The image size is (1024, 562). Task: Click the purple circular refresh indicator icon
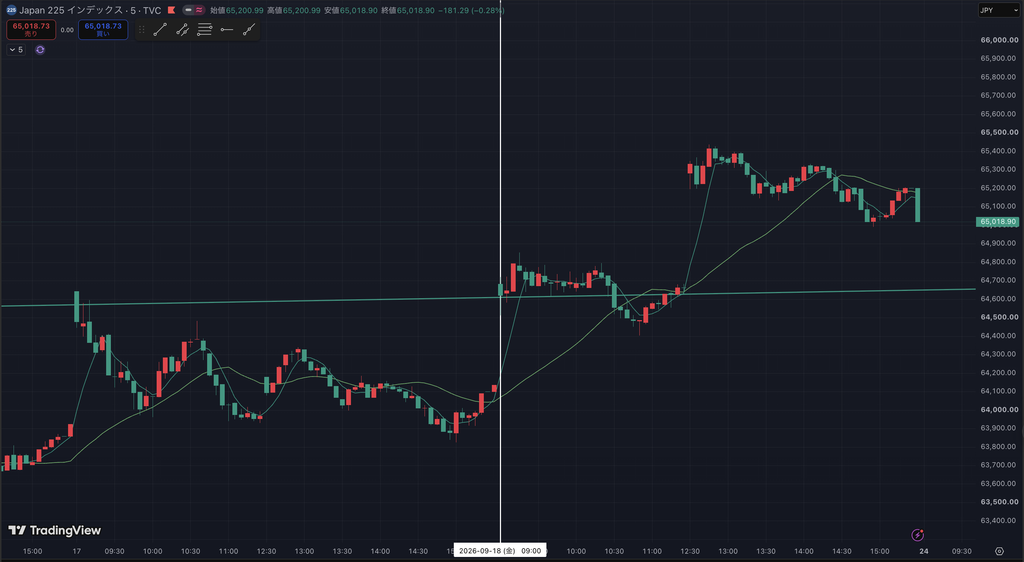click(40, 50)
